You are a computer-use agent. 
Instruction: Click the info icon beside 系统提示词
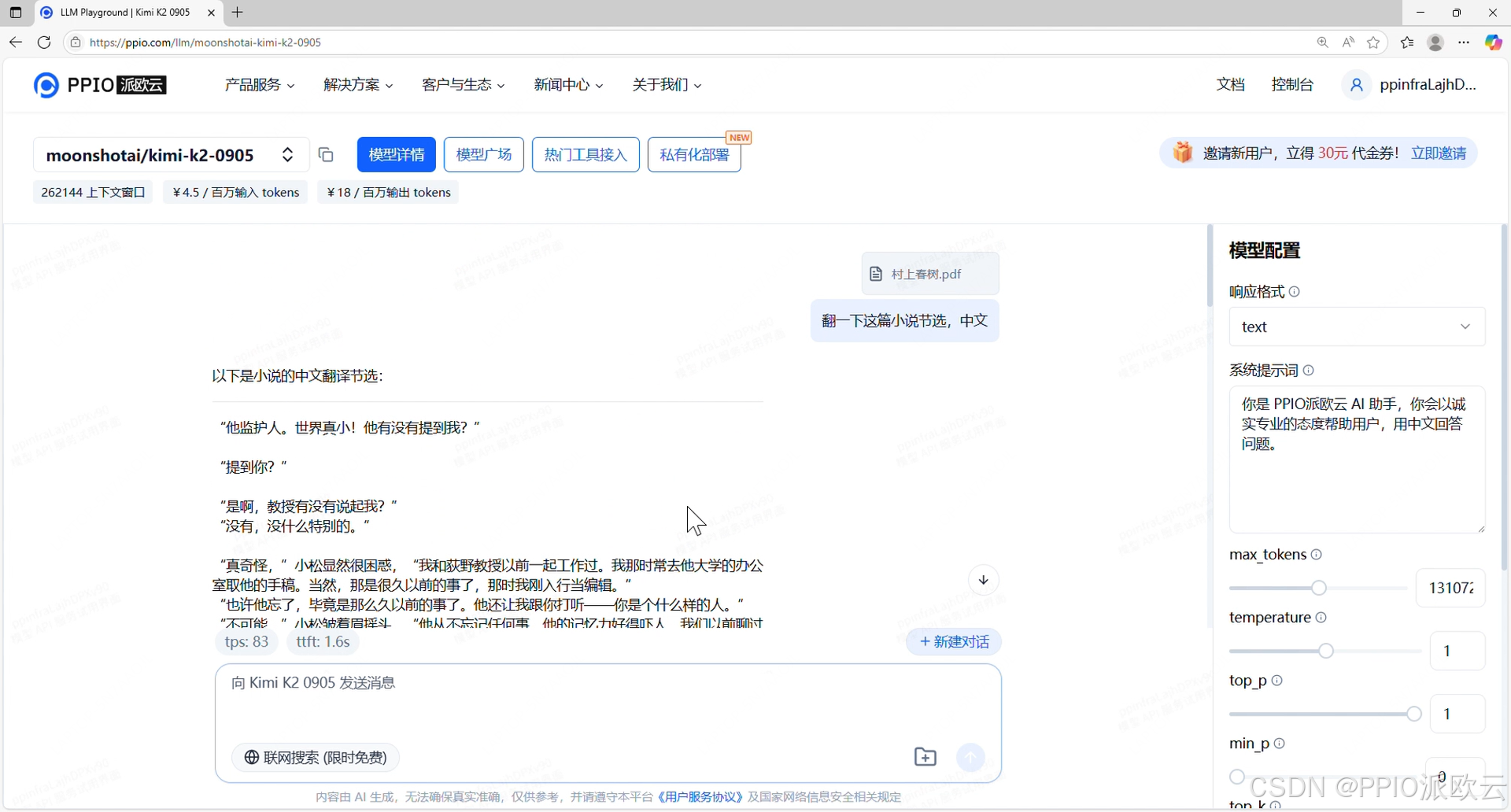pyautogui.click(x=1309, y=371)
